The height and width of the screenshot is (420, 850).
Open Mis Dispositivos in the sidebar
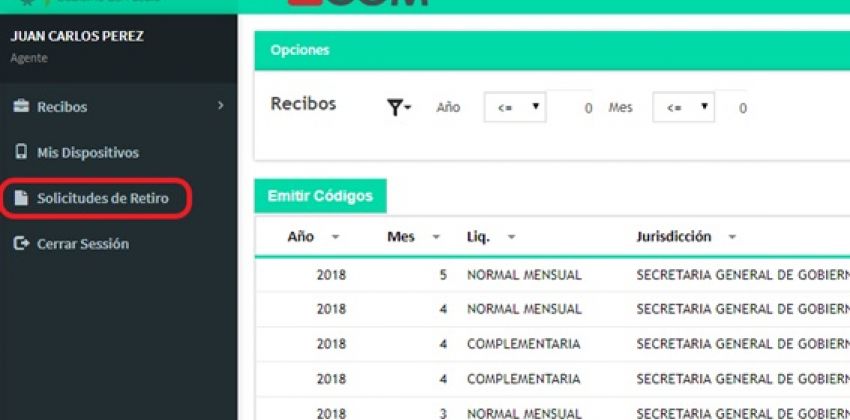point(87,153)
